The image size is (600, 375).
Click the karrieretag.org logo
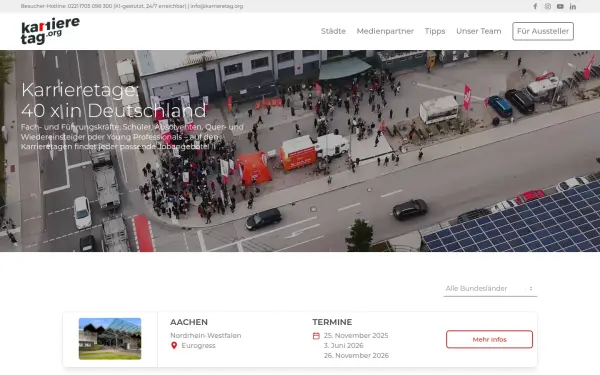tap(50, 31)
